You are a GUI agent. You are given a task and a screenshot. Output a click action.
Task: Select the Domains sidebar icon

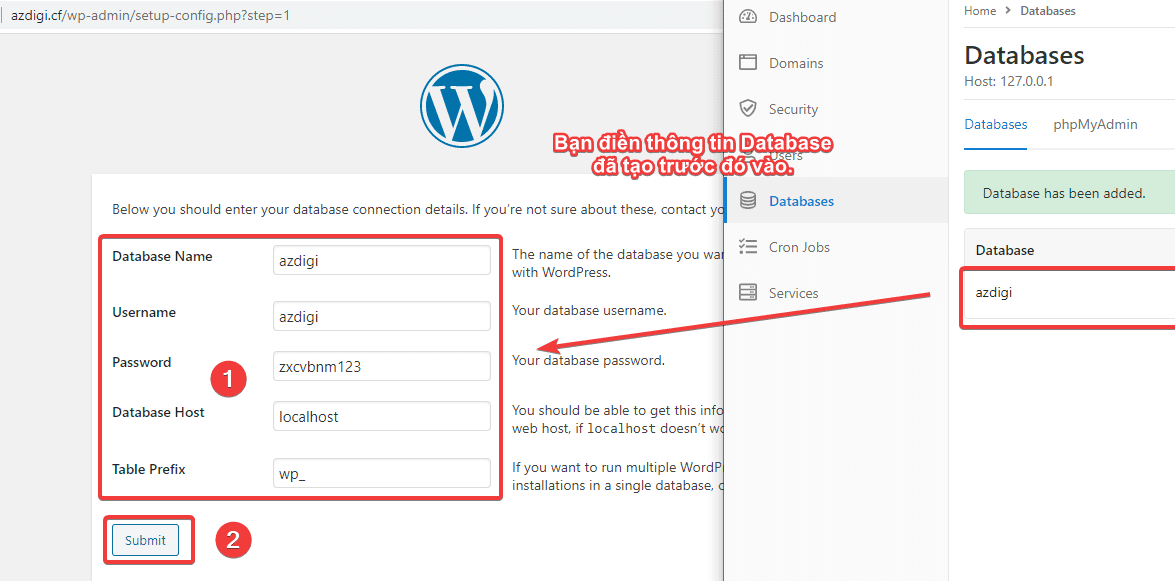(748, 62)
